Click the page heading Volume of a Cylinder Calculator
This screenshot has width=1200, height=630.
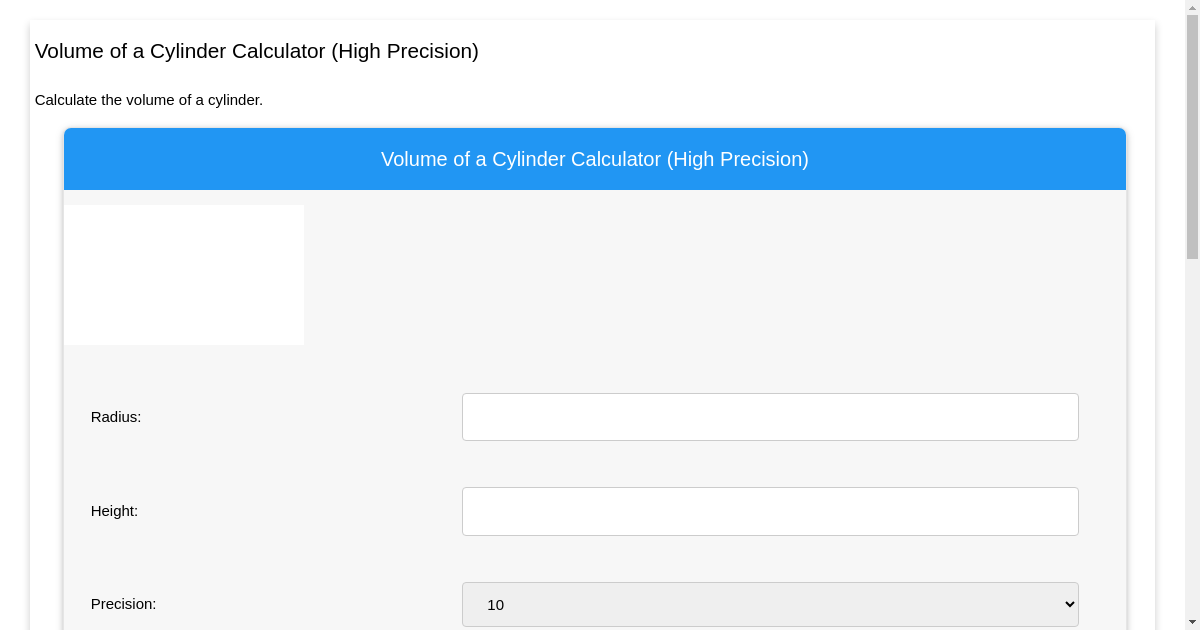256,51
